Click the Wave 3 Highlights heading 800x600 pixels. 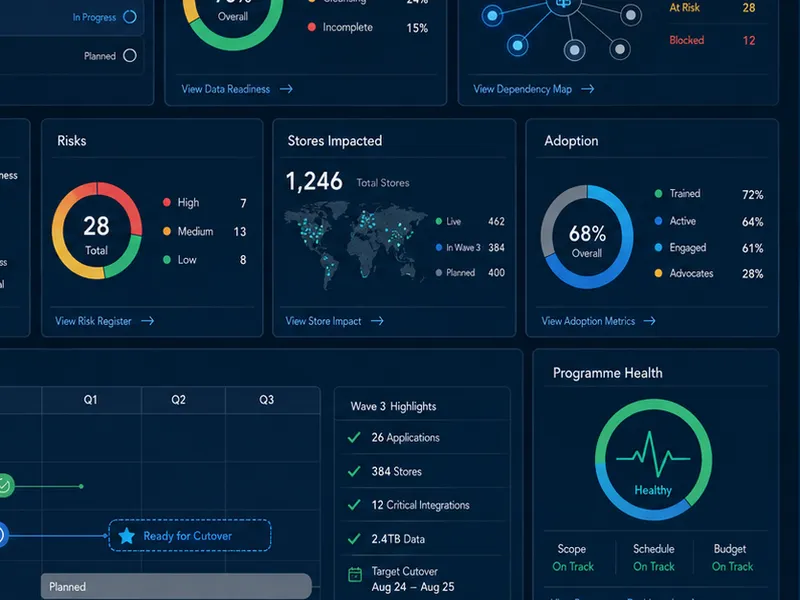393,407
